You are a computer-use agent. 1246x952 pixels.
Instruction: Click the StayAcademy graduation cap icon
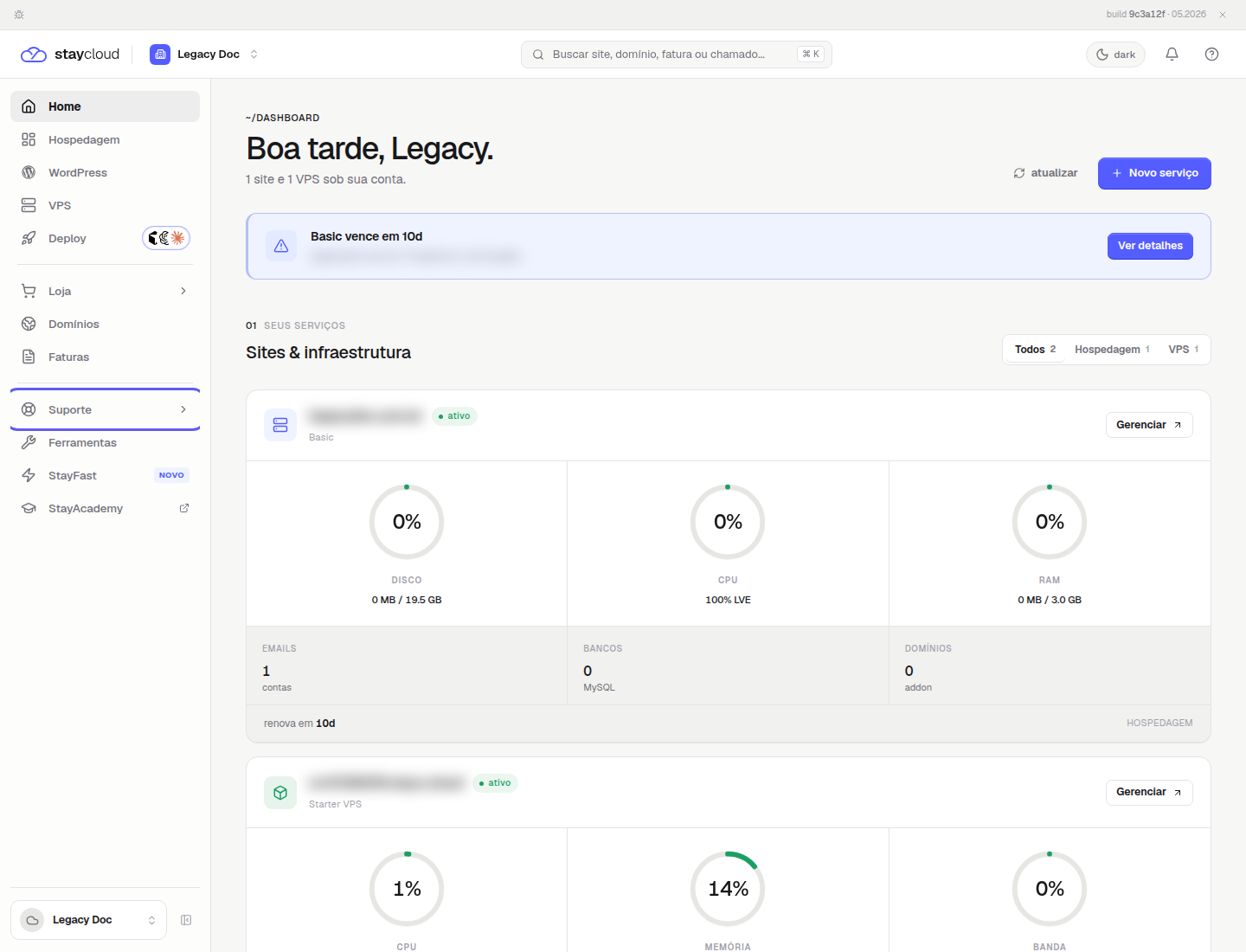click(x=29, y=508)
